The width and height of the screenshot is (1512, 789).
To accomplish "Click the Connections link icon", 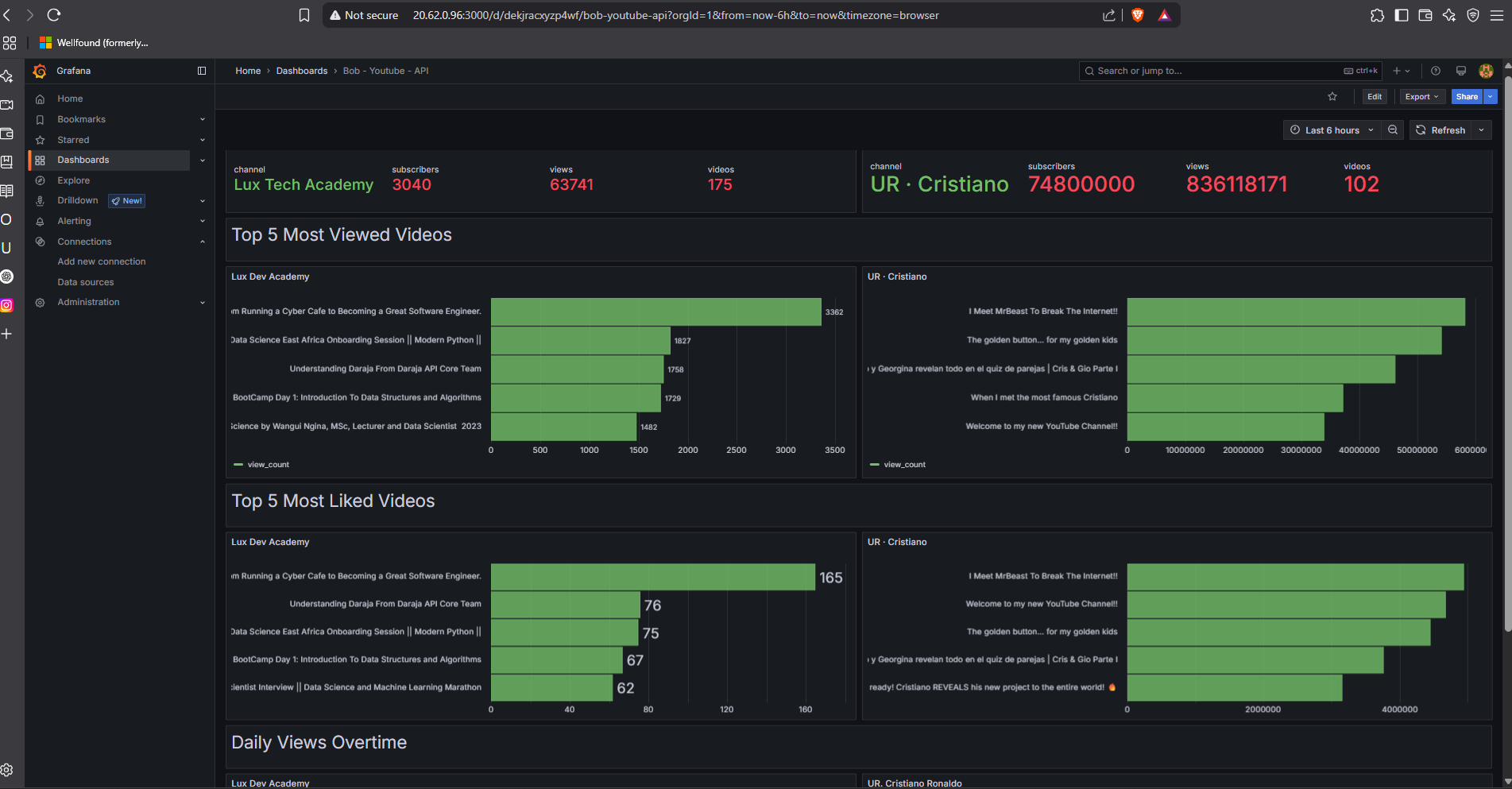I will point(40,242).
